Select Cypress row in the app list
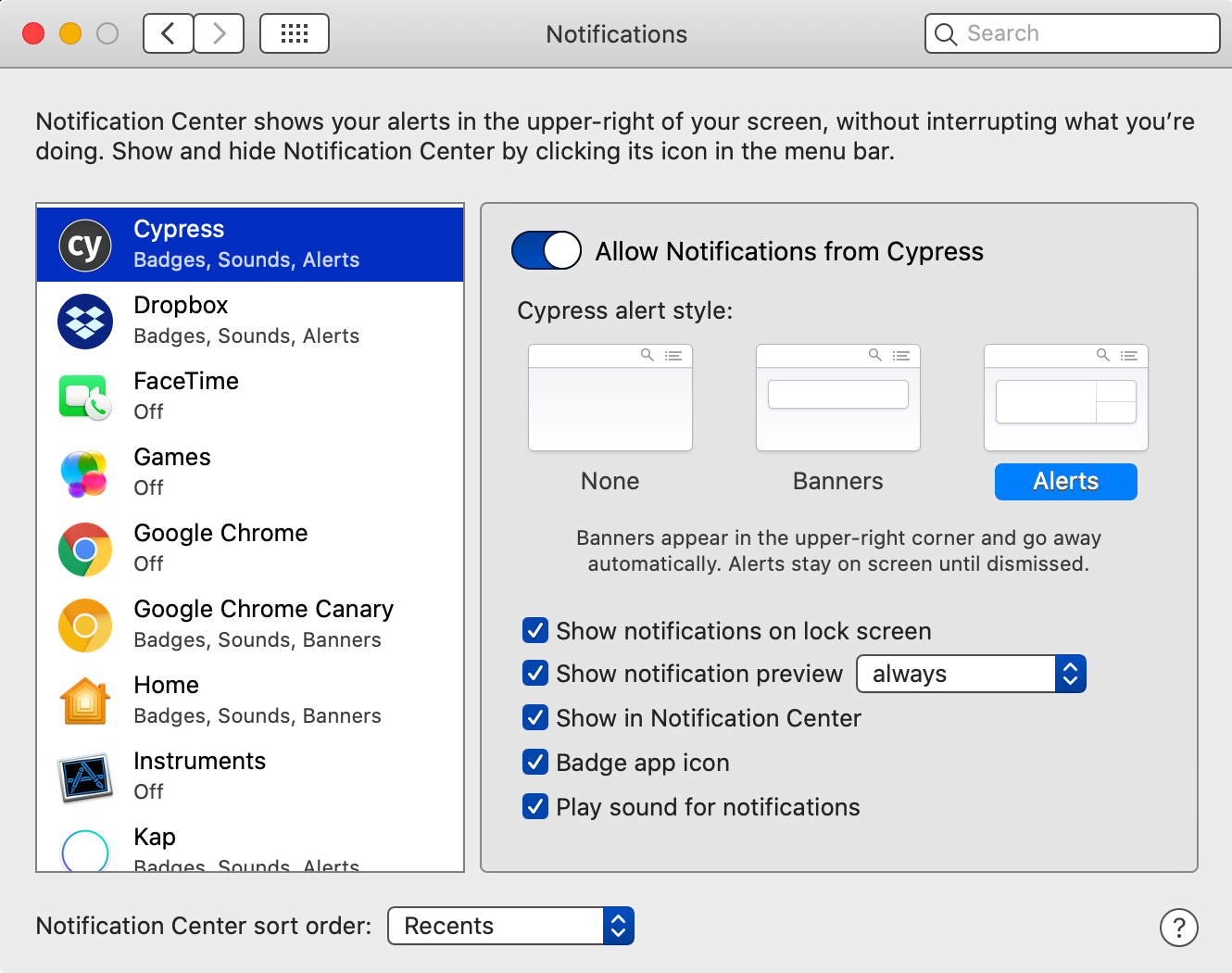 [x=250, y=245]
